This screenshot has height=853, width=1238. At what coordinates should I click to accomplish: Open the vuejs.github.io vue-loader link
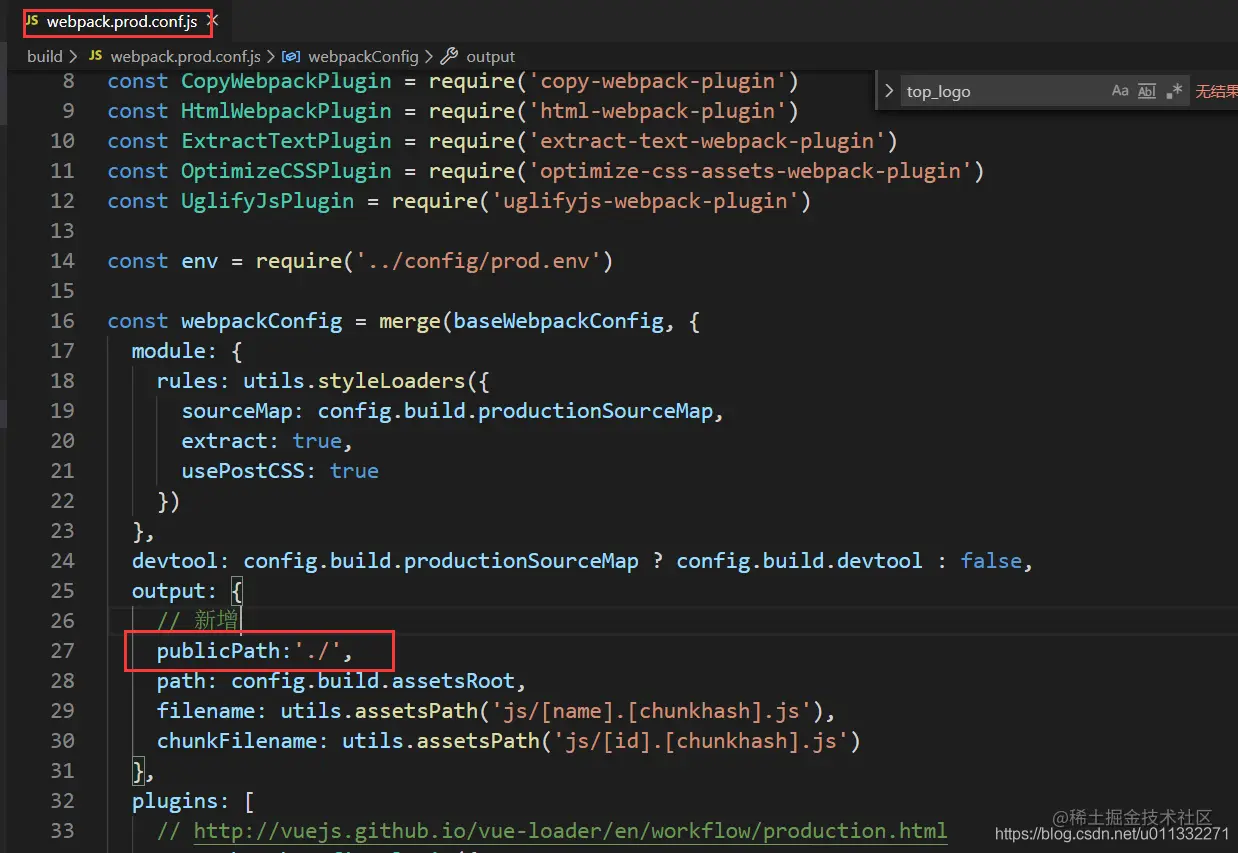tap(570, 831)
